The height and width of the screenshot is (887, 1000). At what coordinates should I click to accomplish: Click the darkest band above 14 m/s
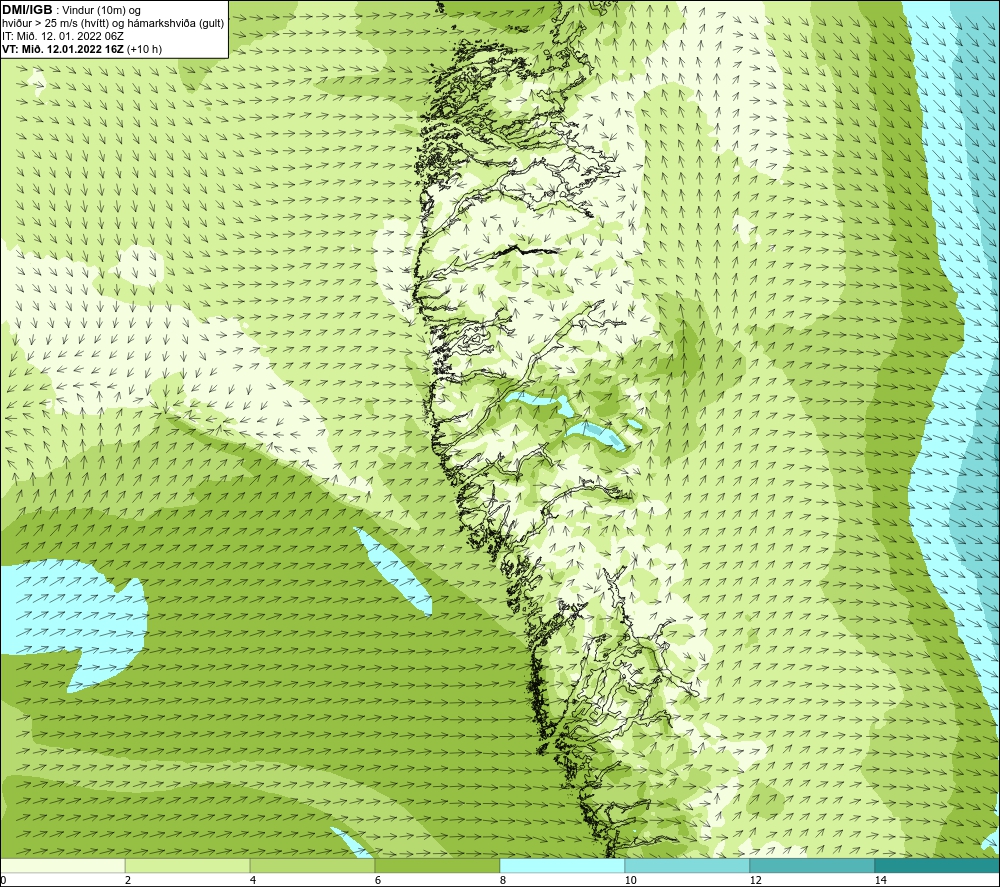click(x=938, y=866)
